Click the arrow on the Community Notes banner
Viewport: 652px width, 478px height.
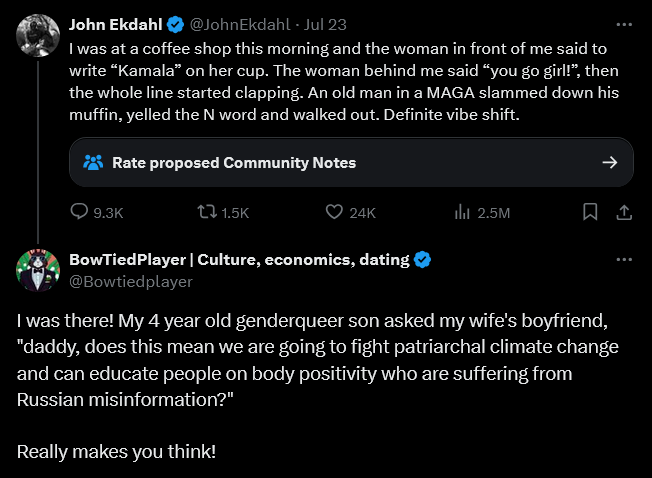click(x=610, y=162)
